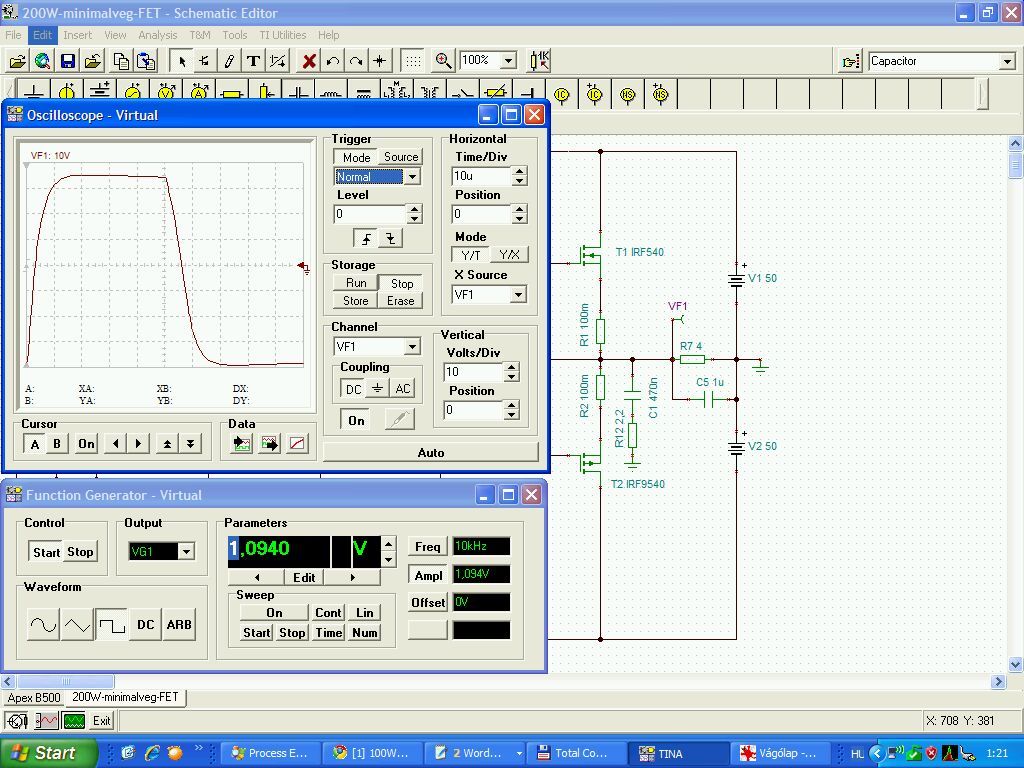Enable AC coupling on the oscilloscope

pyautogui.click(x=402, y=389)
